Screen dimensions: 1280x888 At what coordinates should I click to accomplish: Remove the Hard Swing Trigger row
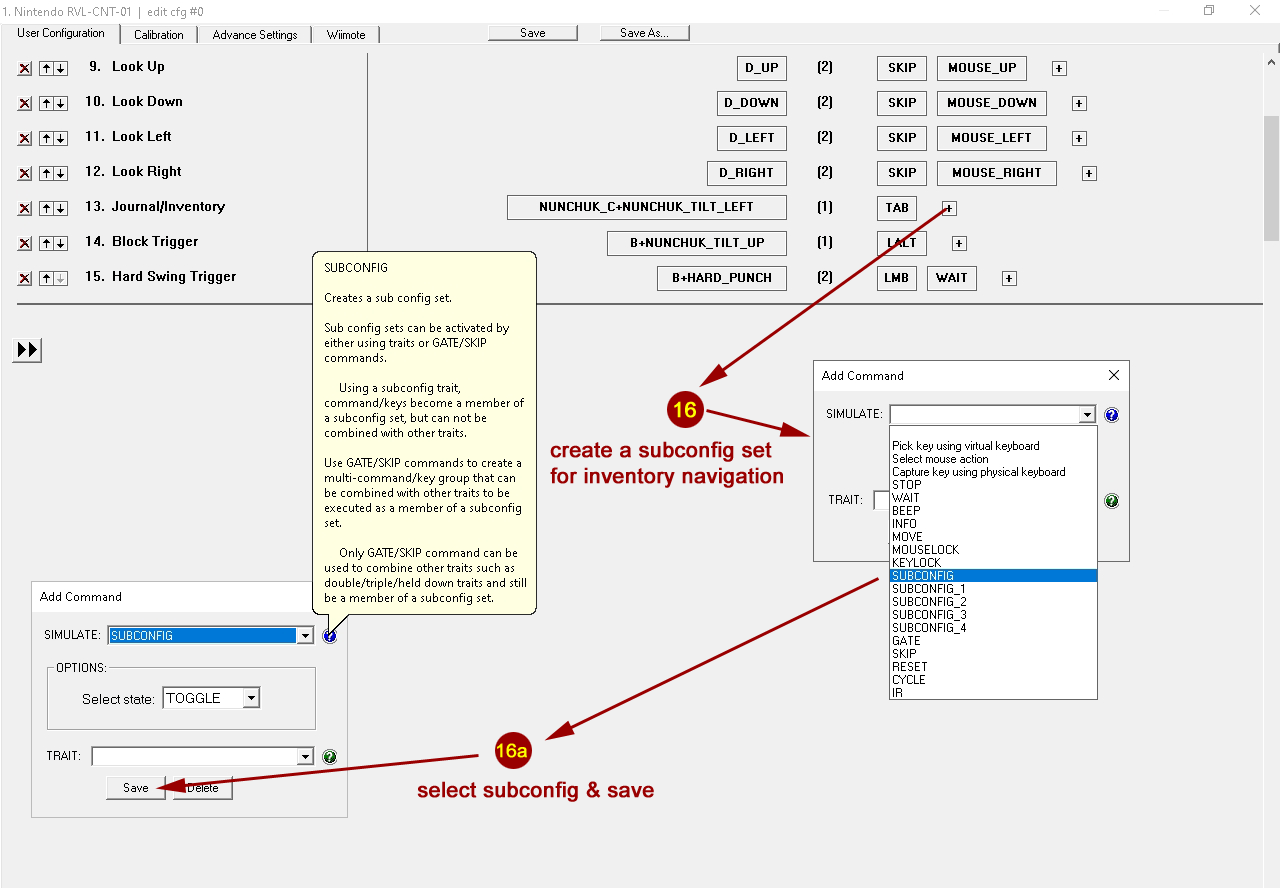(25, 278)
